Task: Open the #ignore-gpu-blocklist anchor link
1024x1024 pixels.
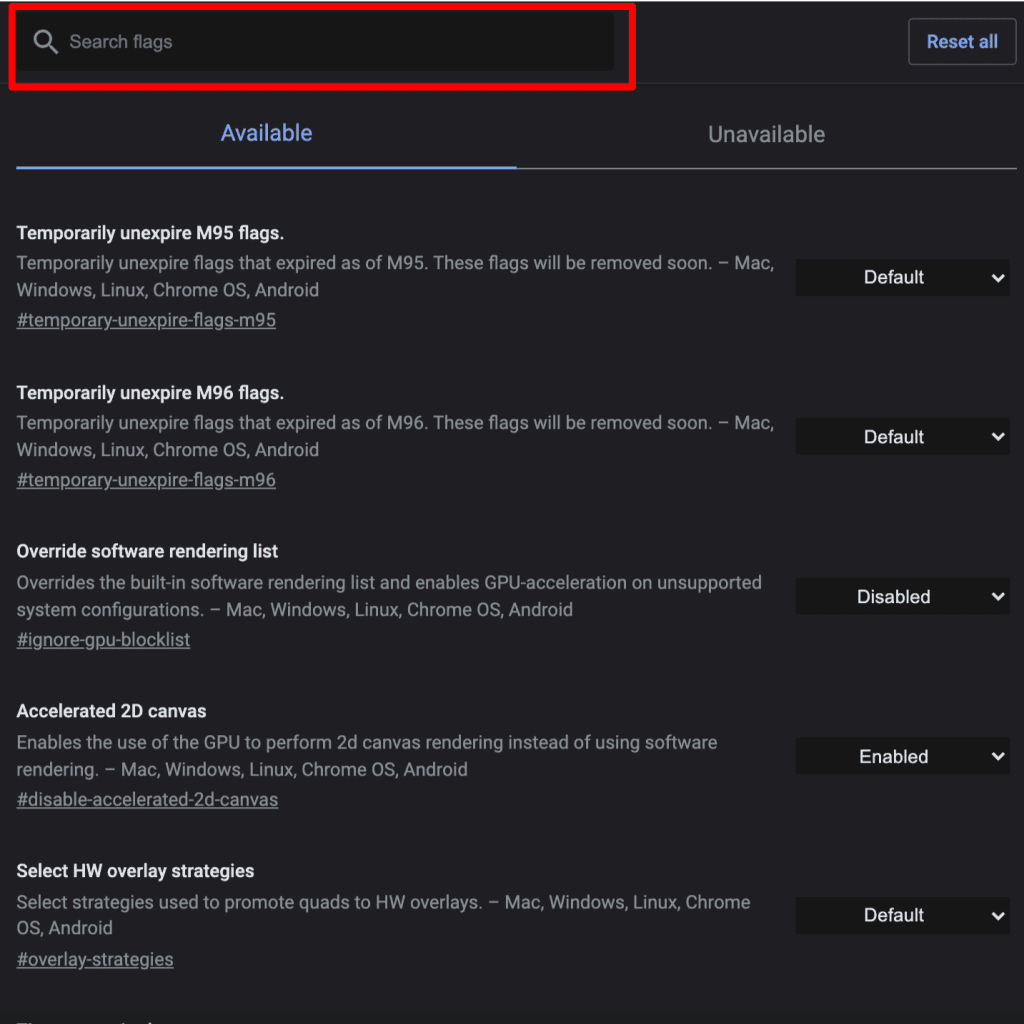Action: coord(103,639)
